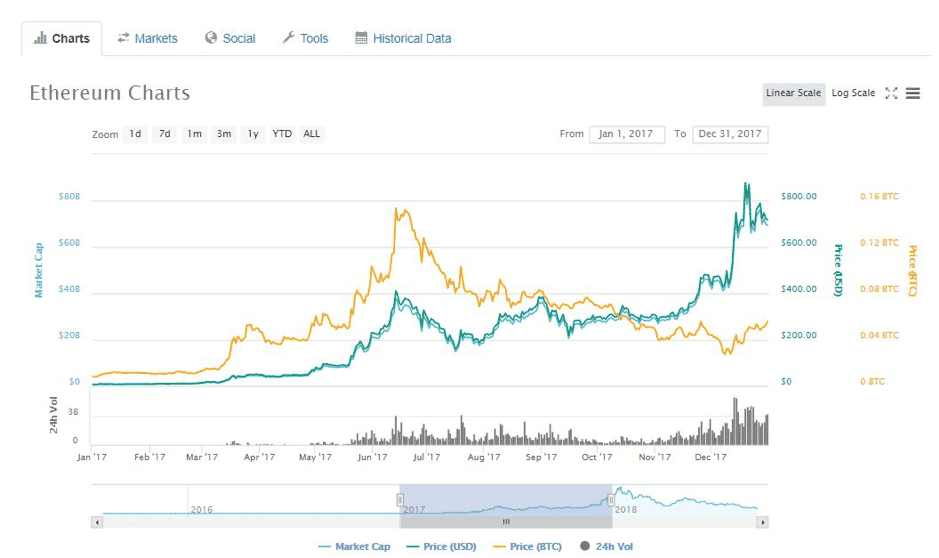Click the 0.16 BTC axis label
Viewport: 939px width, 558px height.
[879, 196]
